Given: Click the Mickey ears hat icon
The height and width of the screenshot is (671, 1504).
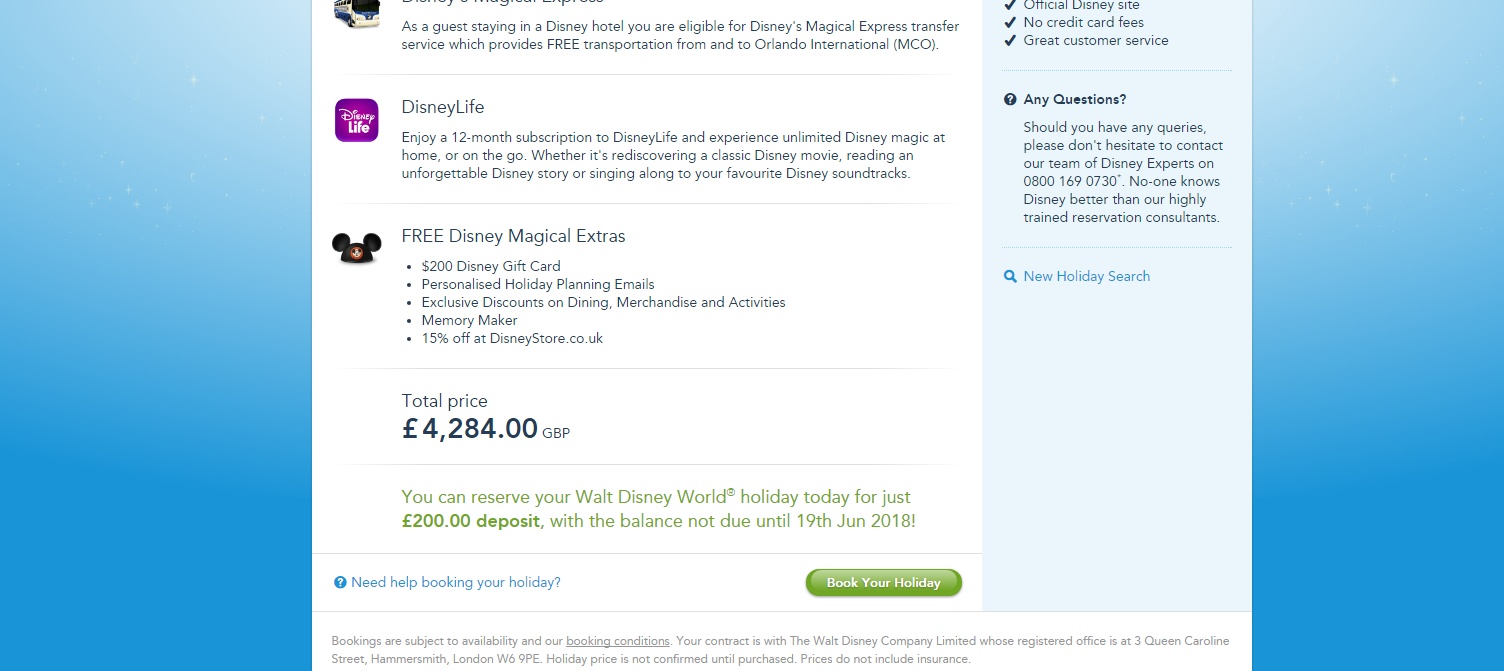Looking at the screenshot, I should (356, 247).
